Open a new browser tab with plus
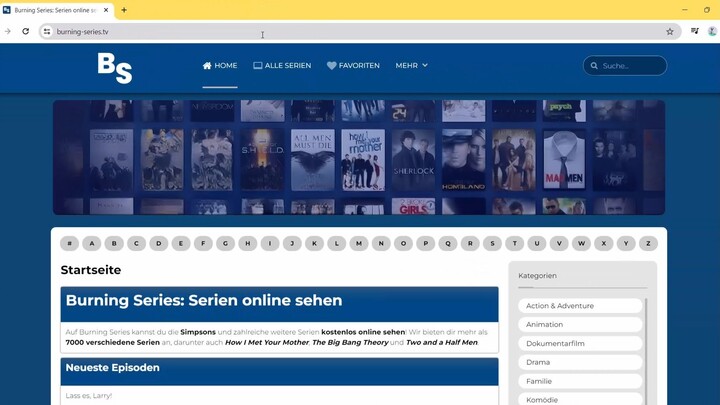This screenshot has height=405, width=720. coord(124,10)
